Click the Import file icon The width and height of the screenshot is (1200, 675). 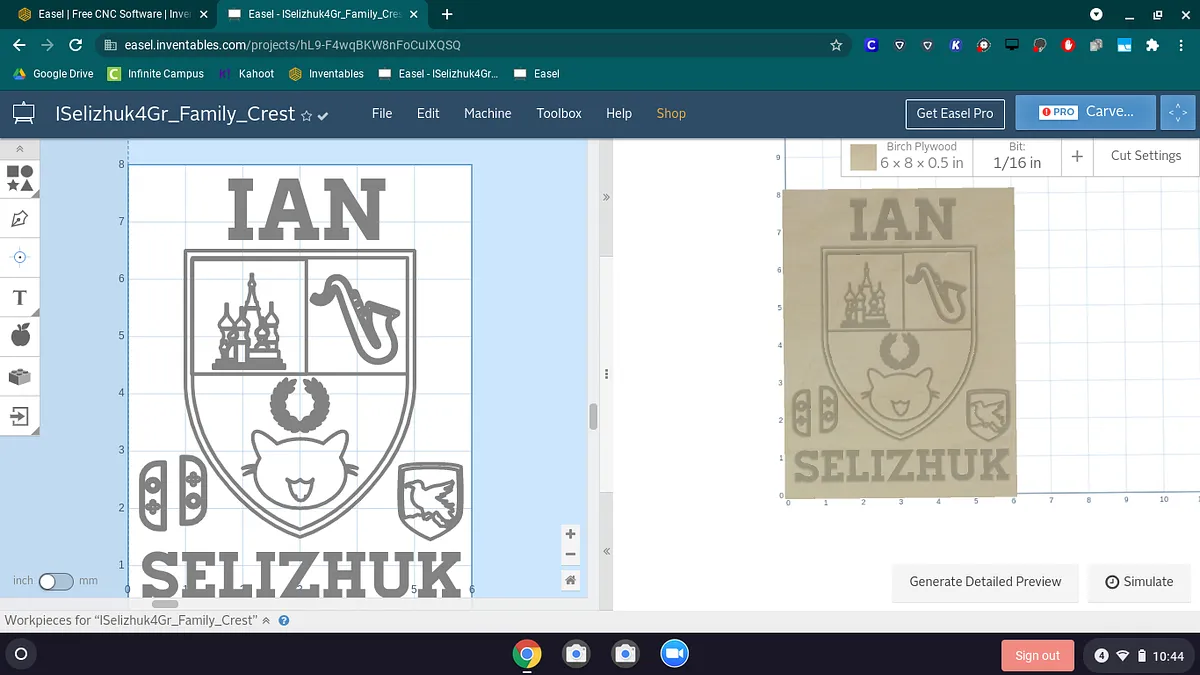coord(20,415)
